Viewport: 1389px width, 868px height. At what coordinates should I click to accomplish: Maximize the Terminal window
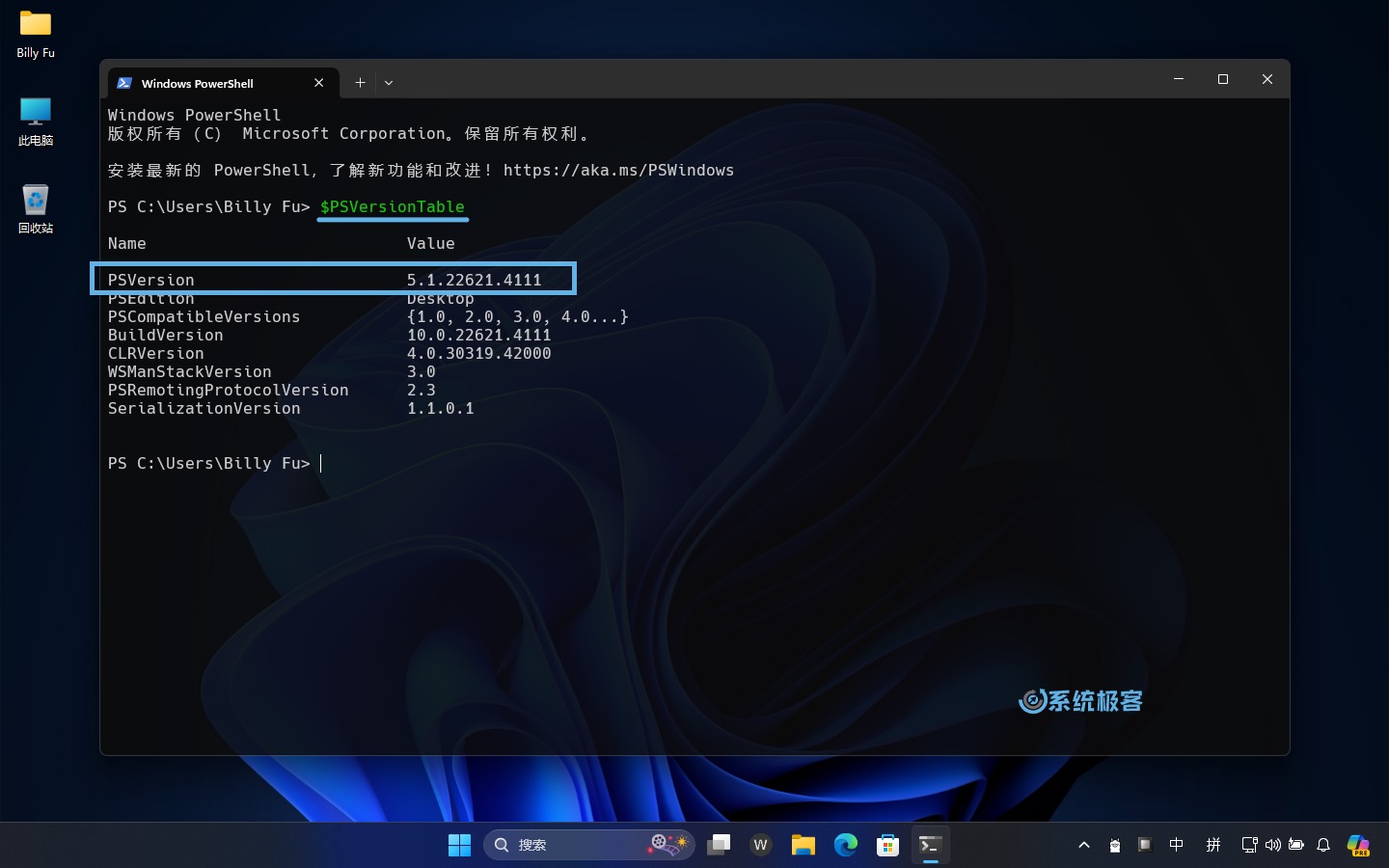1223,79
